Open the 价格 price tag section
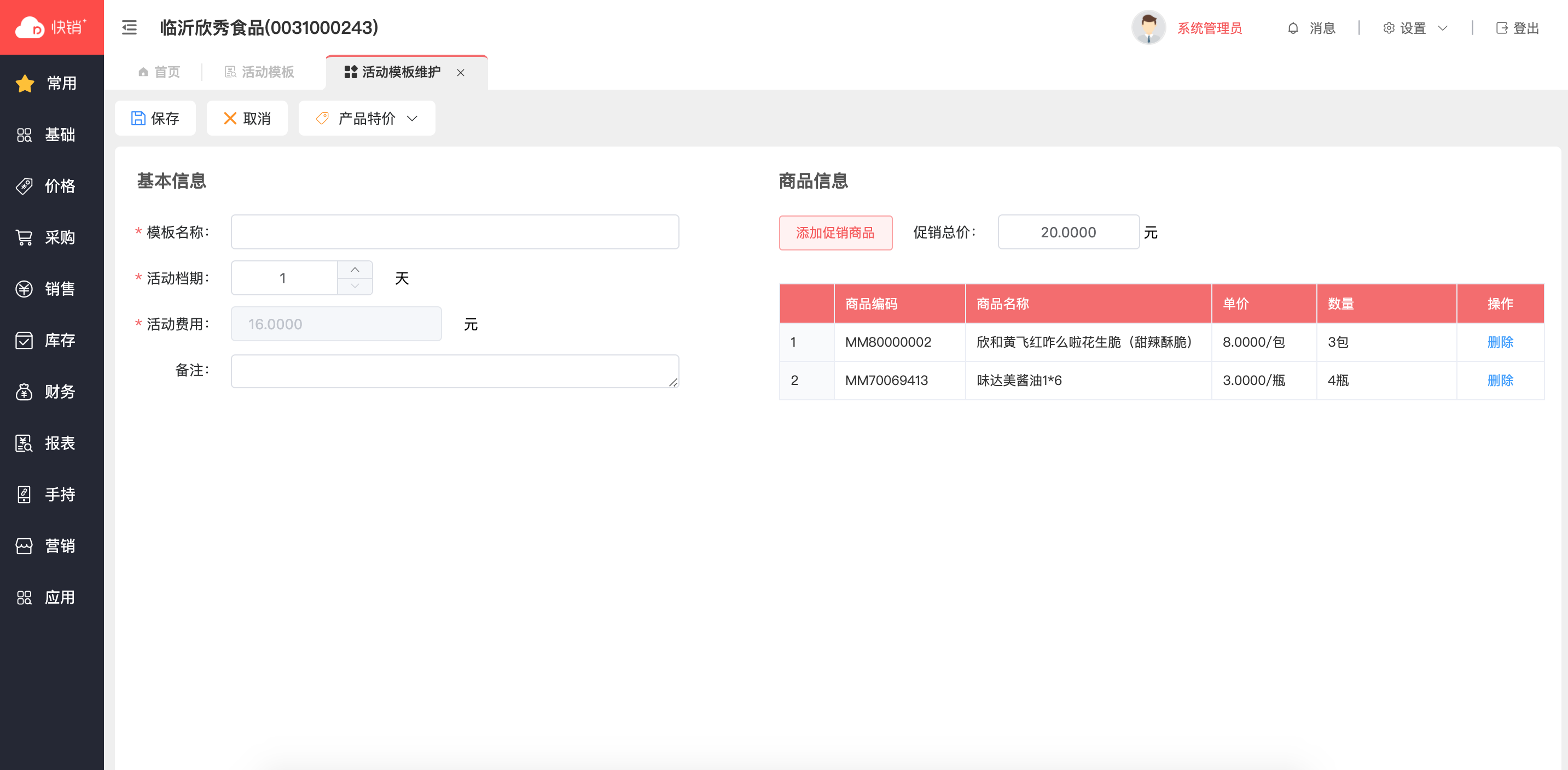1568x770 pixels. pos(52,186)
